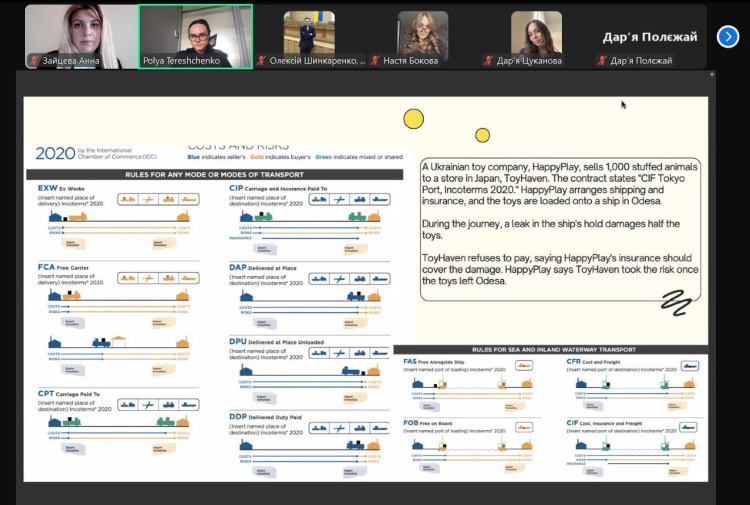Click the FCA transport mode icon strip
This screenshot has height=505, width=750.
click(158, 278)
